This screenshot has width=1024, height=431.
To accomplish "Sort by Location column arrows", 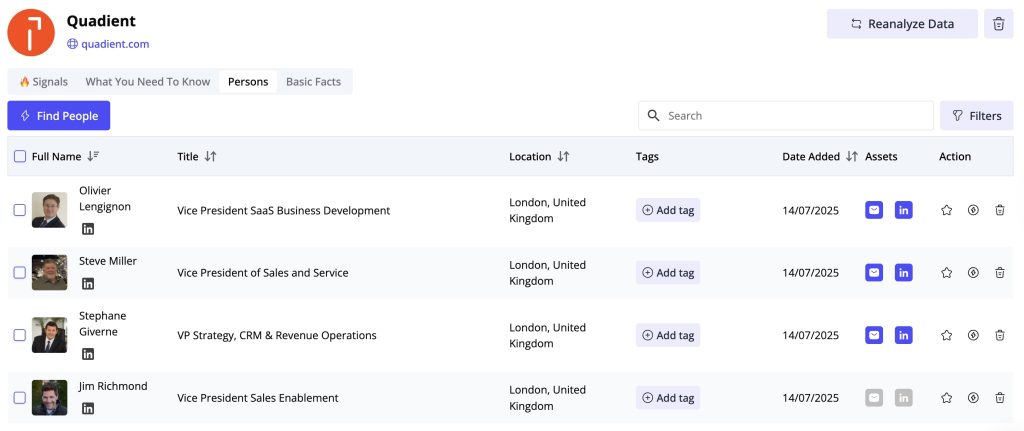I will [563, 156].
